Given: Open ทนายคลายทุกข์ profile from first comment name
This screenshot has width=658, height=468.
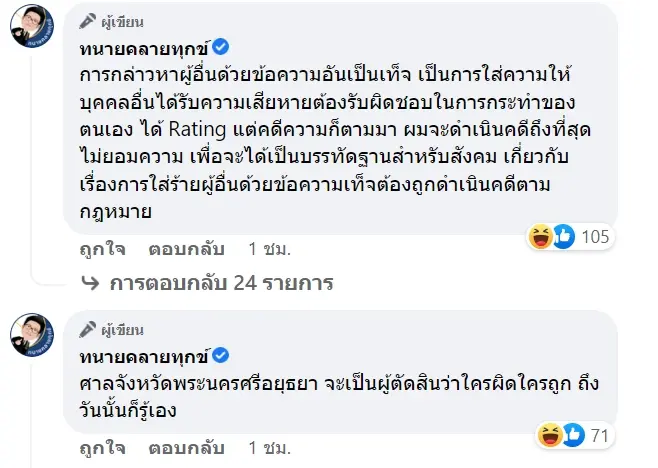Looking at the screenshot, I should 145,46.
